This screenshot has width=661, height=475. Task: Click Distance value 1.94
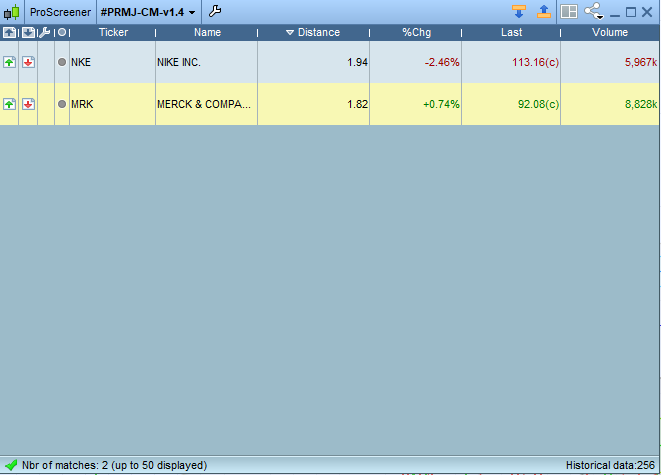(357, 62)
